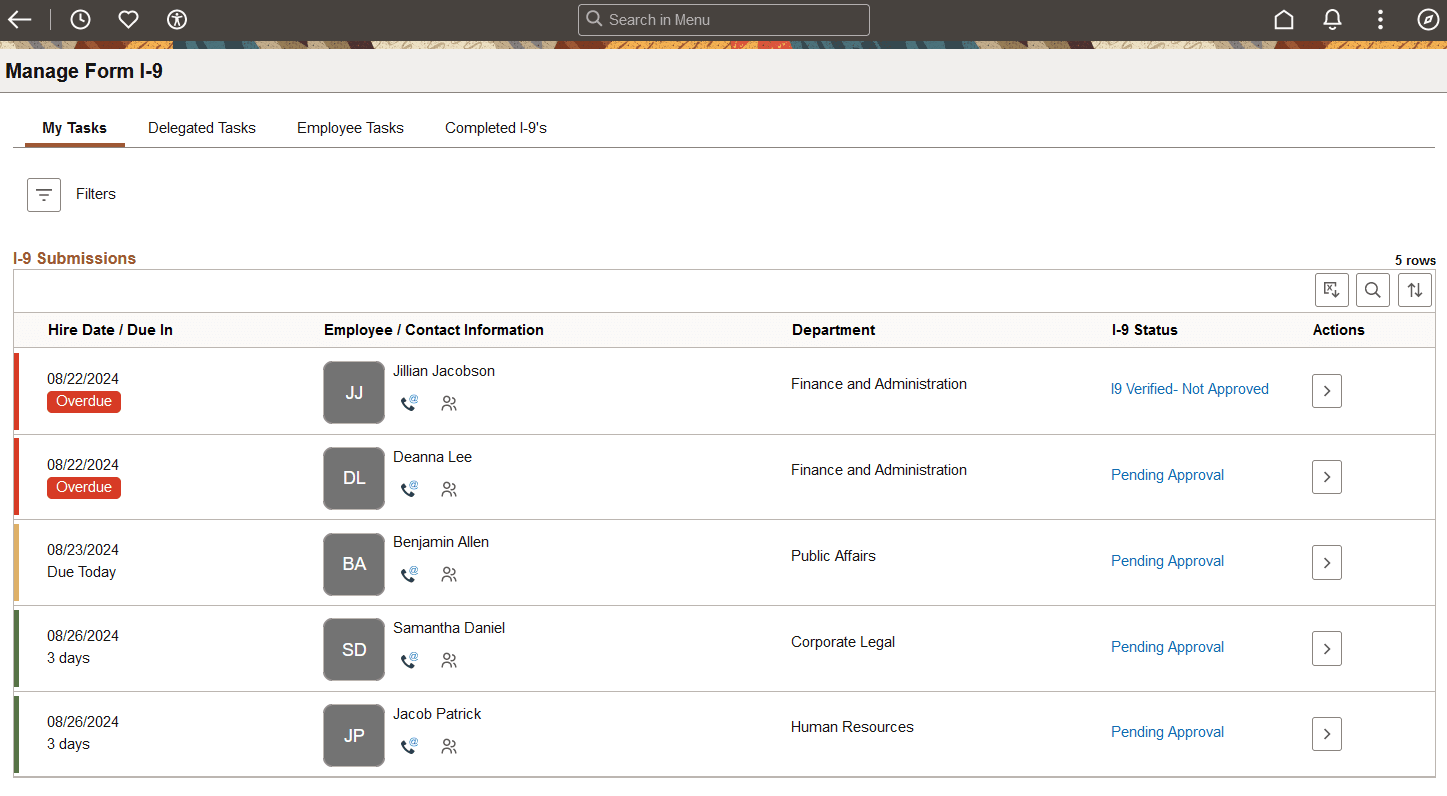Expand the row actions for Benjamin Allen
This screenshot has width=1447, height=796.
tap(1326, 562)
